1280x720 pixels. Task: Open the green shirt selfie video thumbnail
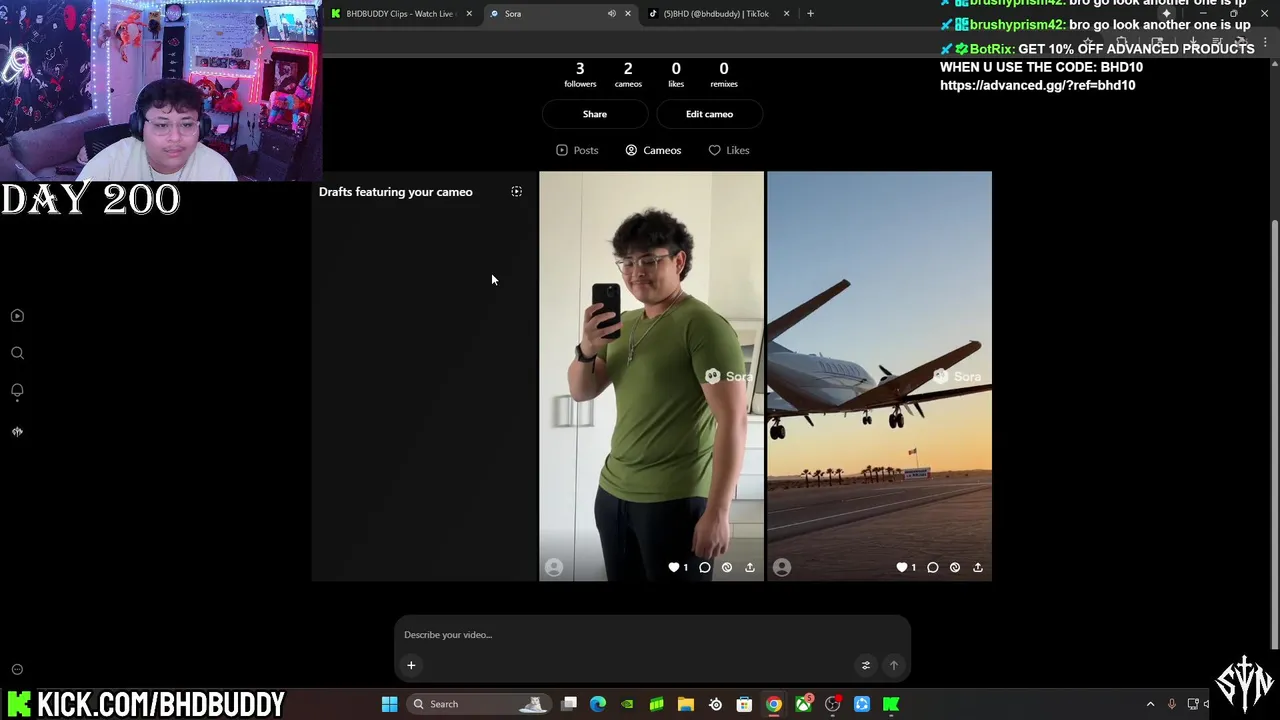tap(651, 376)
